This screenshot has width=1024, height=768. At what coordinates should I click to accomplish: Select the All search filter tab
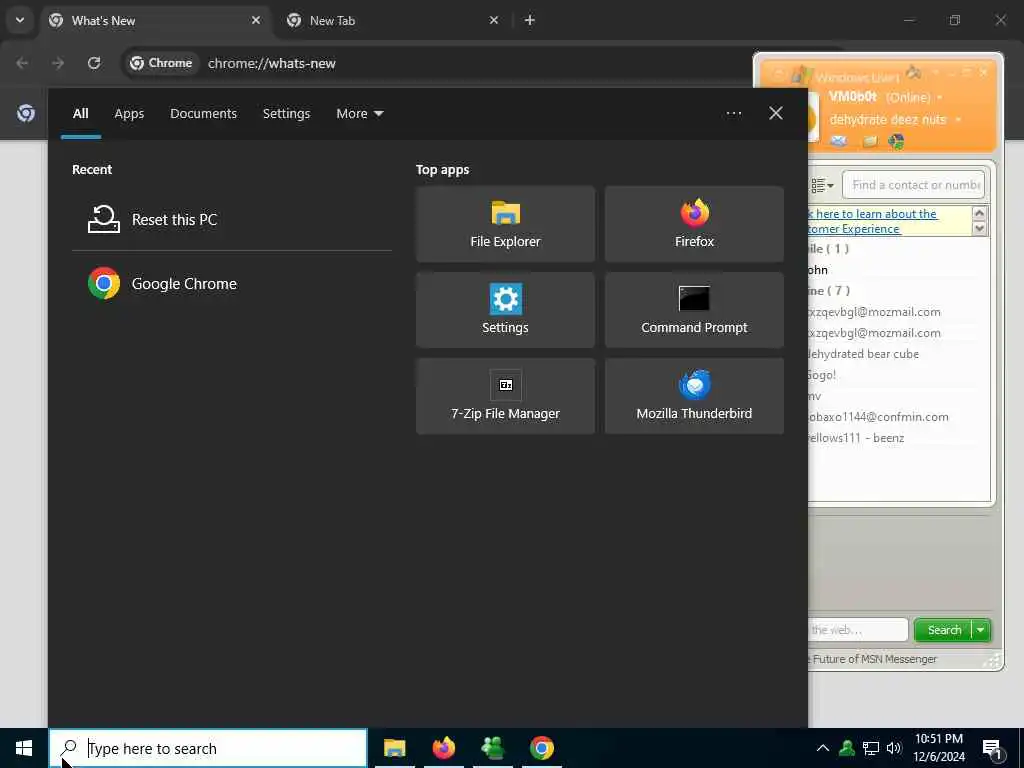80,114
